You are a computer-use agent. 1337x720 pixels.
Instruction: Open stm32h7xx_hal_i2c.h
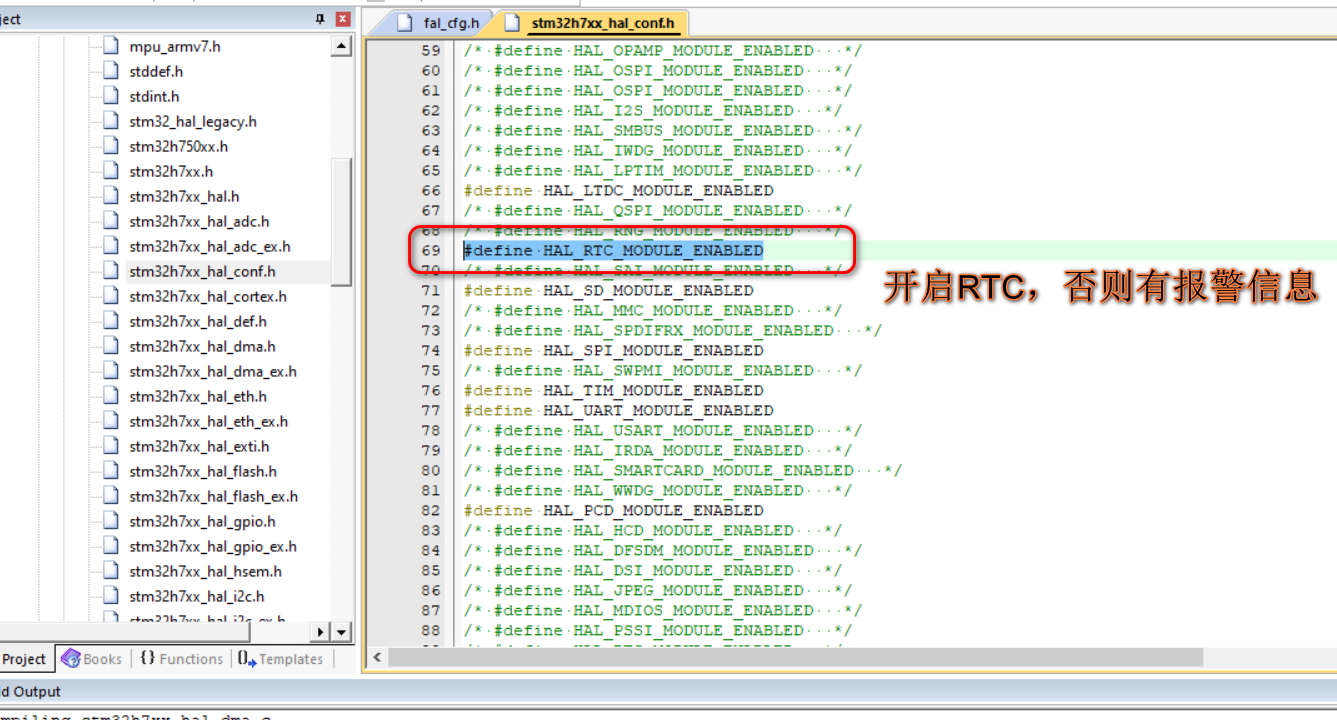(x=197, y=596)
